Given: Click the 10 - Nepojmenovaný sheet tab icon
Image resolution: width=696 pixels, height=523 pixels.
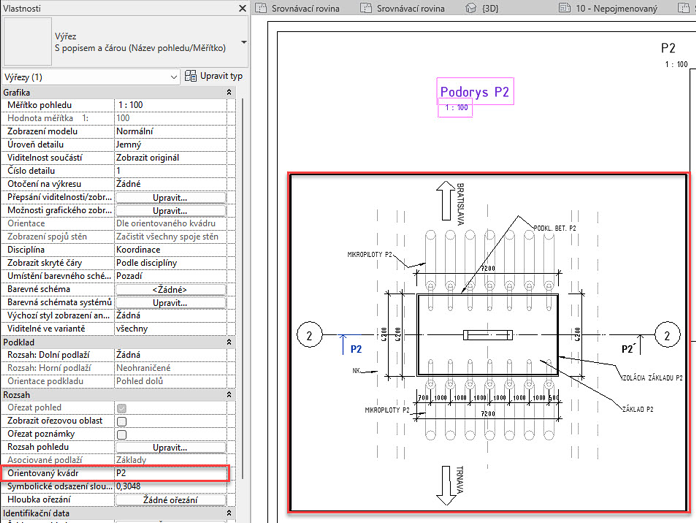Looking at the screenshot, I should [x=564, y=9].
